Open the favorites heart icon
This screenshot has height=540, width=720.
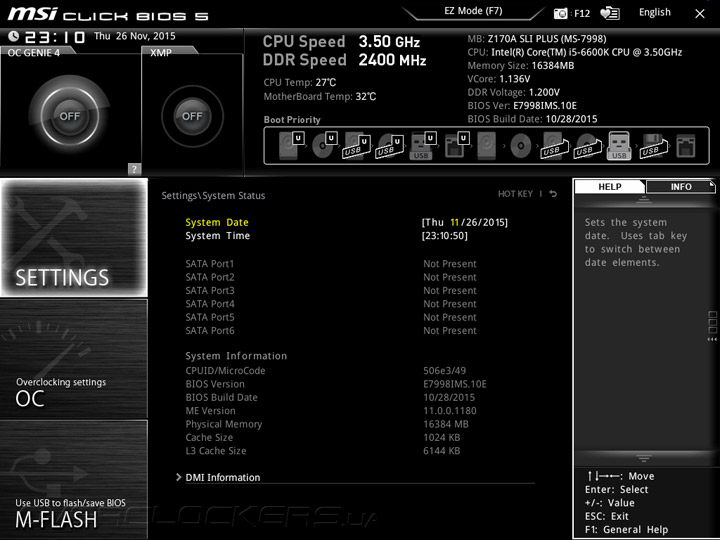tap(610, 13)
